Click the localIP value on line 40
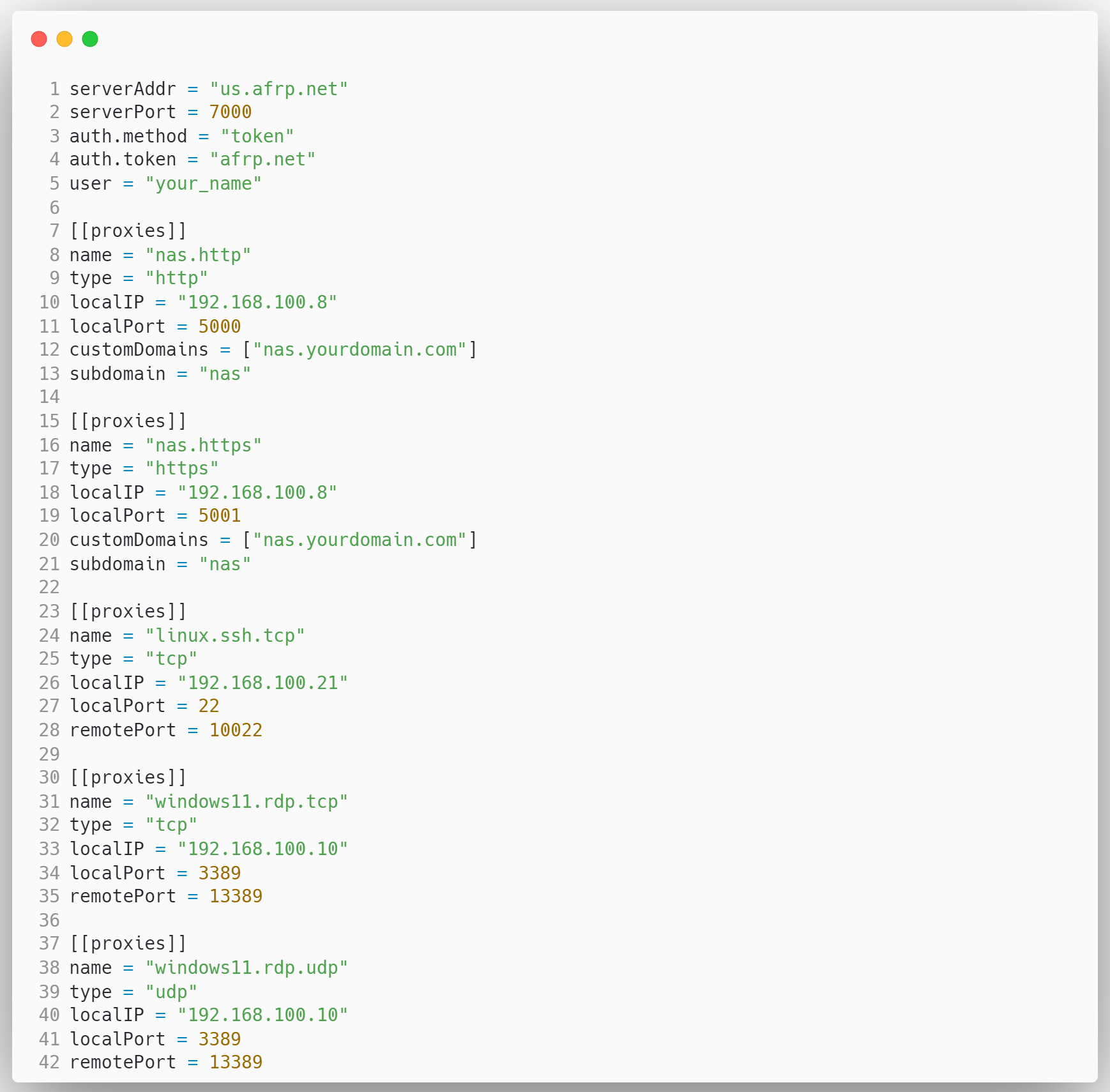 coord(262,1015)
